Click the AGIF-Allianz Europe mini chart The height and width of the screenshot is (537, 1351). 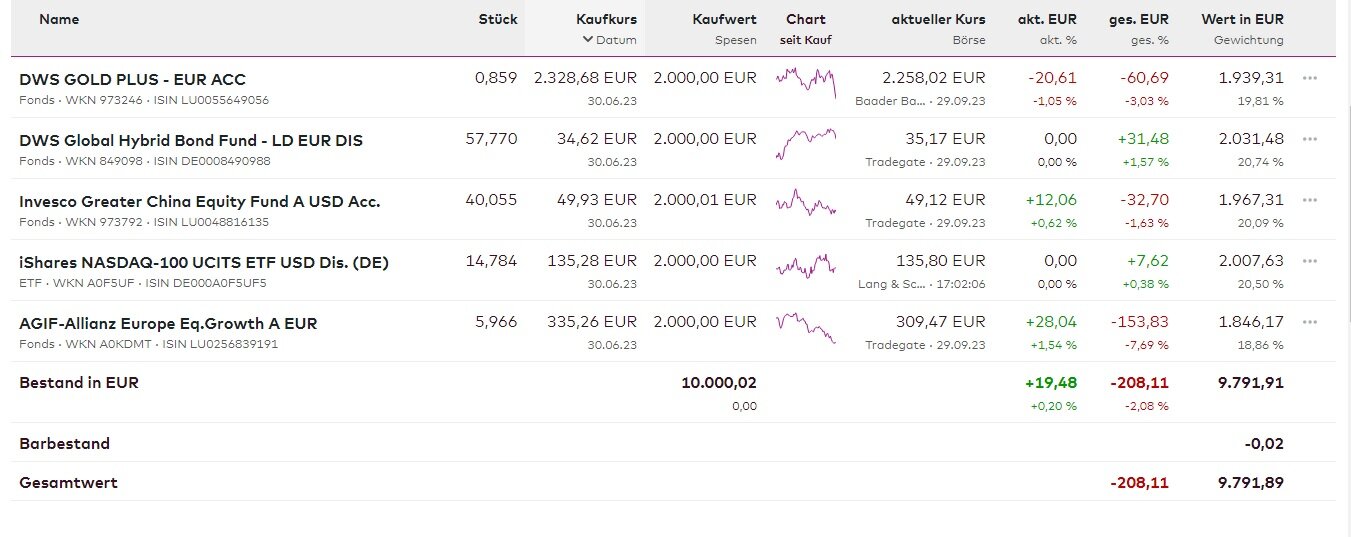(806, 326)
